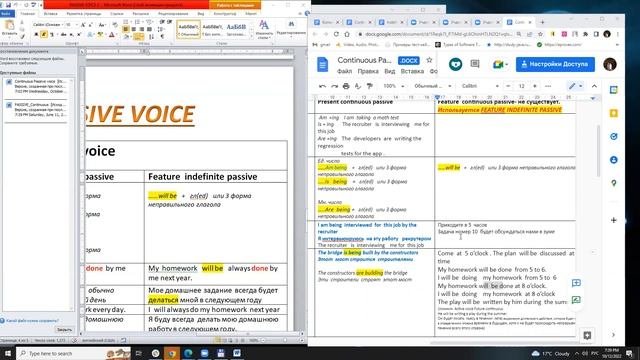Screen dimensions: 640x360
Task: Bookmark this page star in Chrome address bar
Action: click(540, 34)
